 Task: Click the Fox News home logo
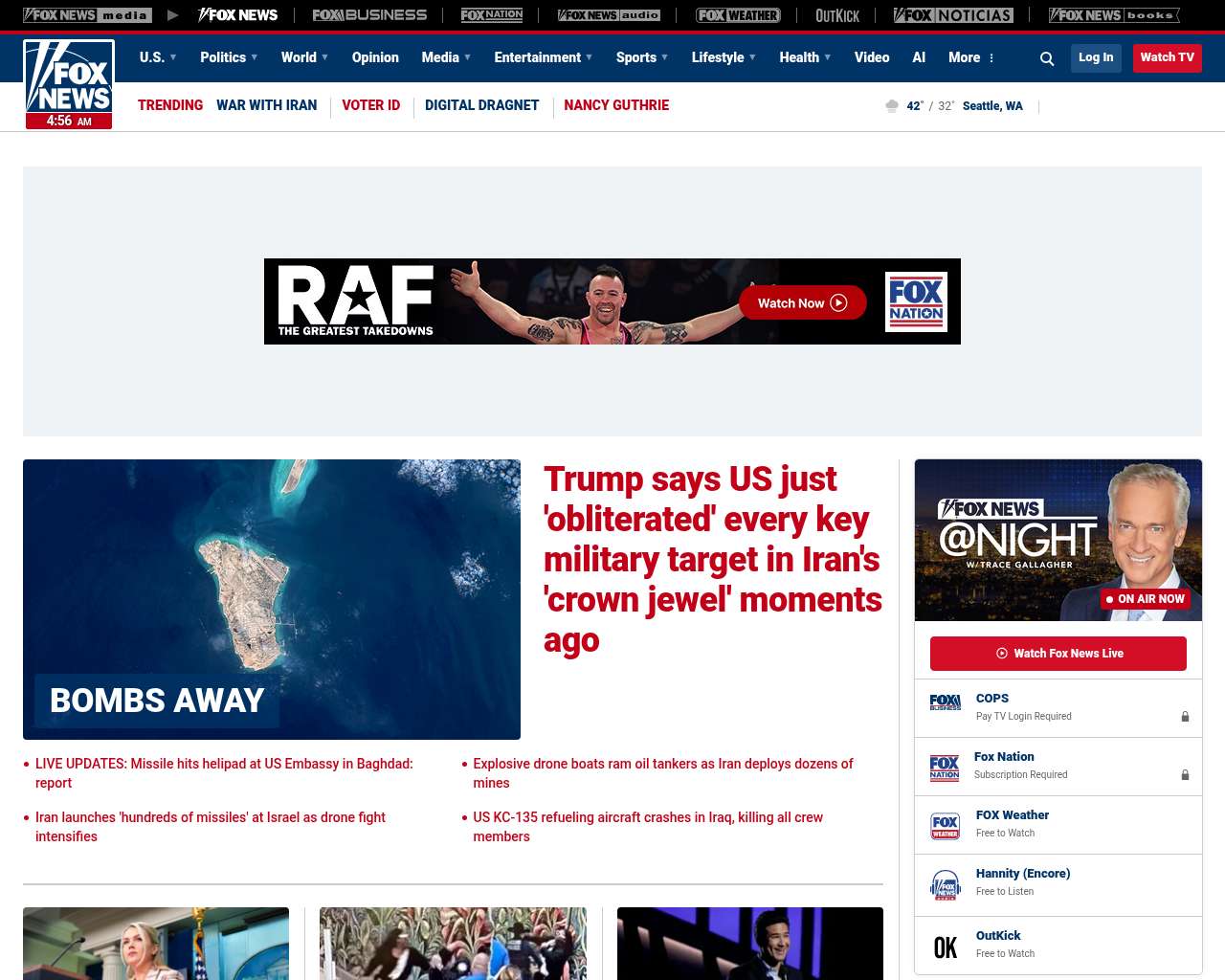coord(69,84)
